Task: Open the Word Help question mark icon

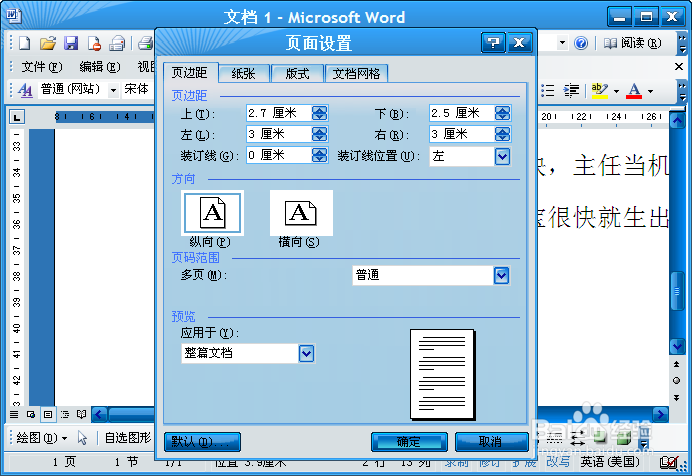Action: [581, 43]
